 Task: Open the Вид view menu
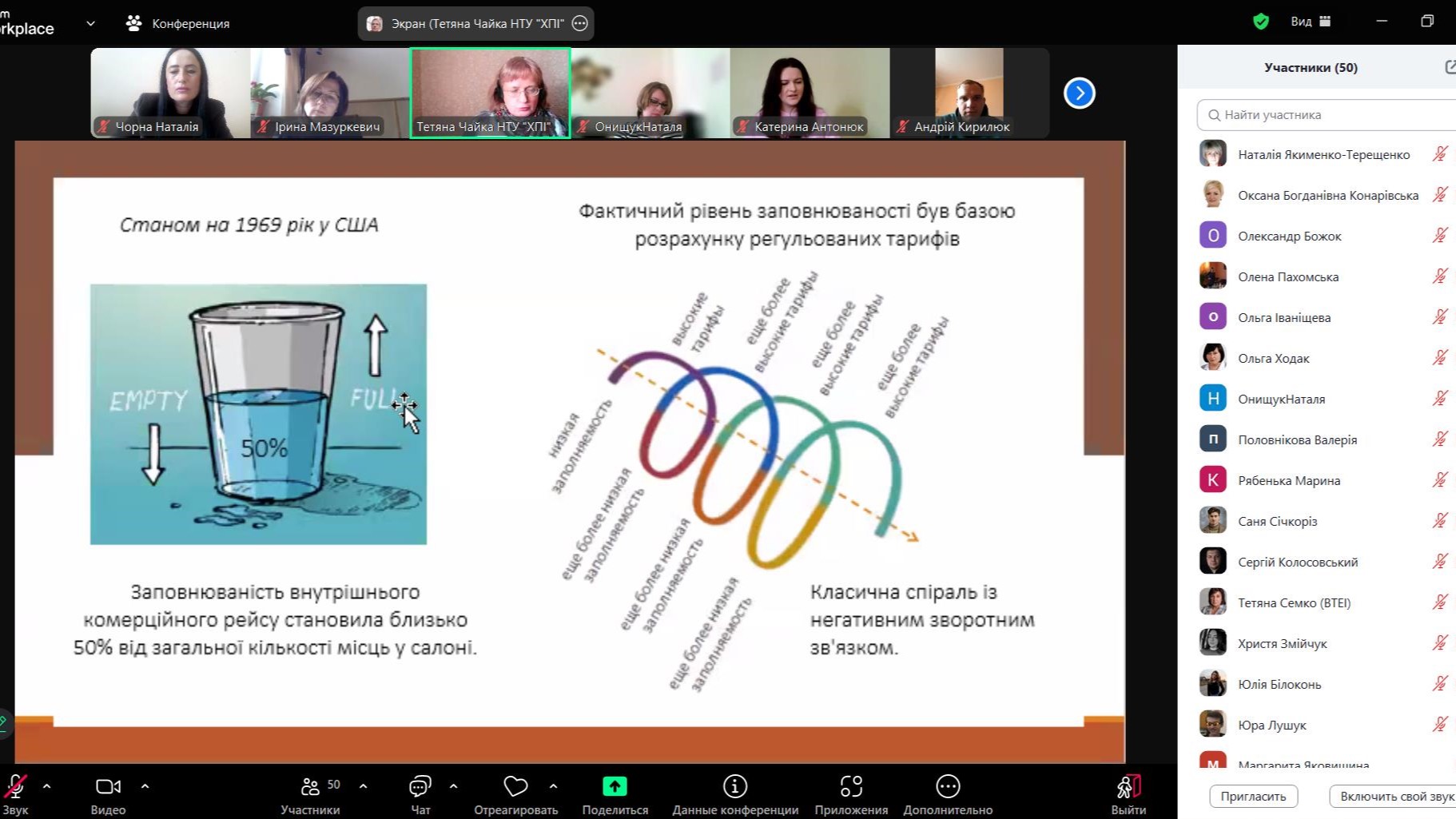(1310, 22)
